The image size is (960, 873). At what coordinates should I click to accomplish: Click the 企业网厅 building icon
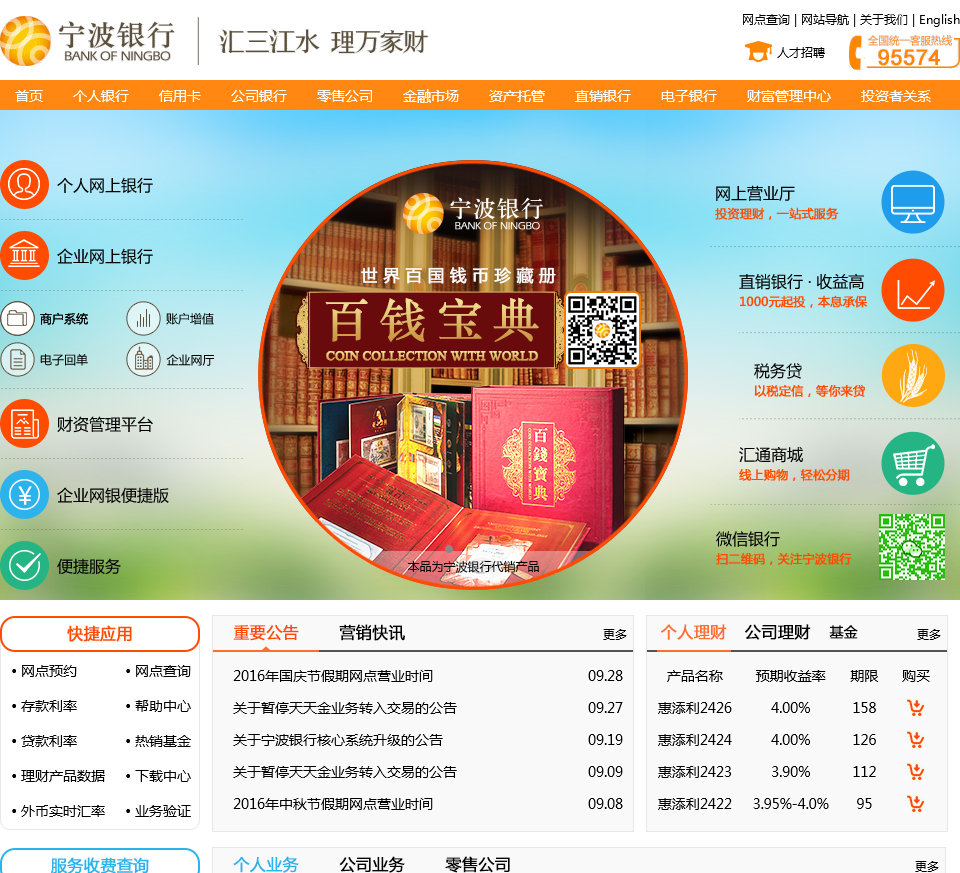143,359
